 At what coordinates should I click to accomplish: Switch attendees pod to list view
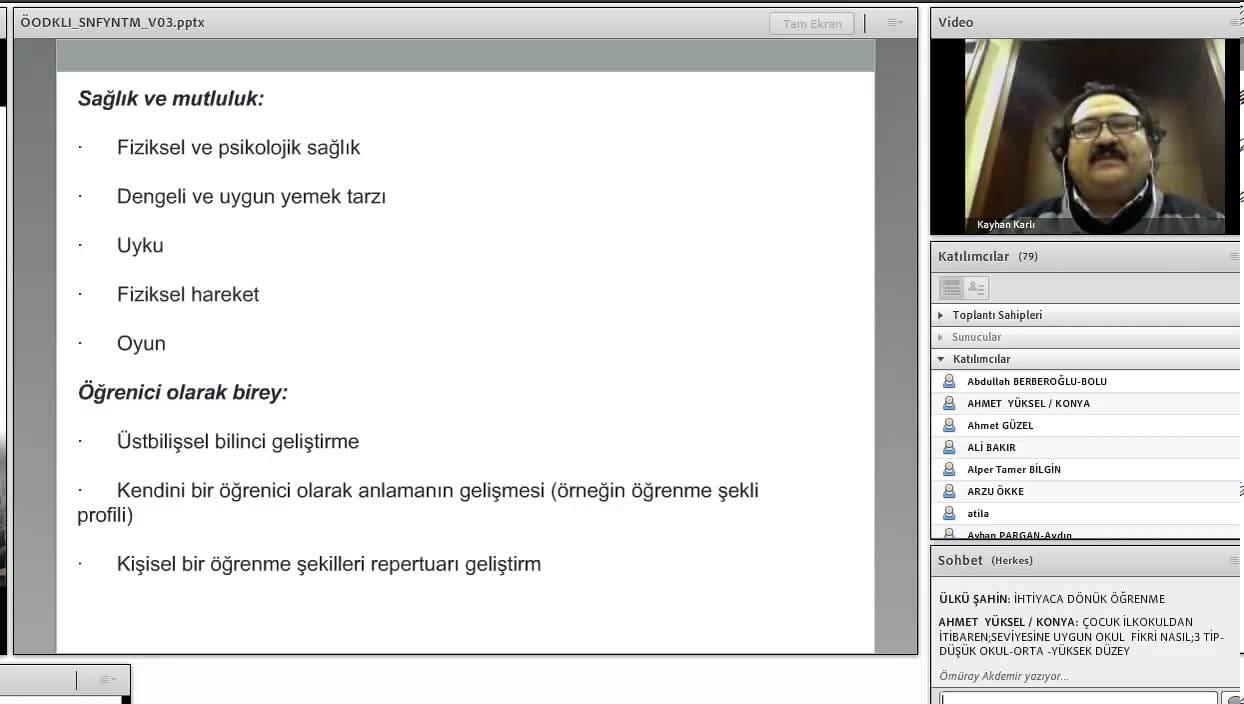coord(951,288)
